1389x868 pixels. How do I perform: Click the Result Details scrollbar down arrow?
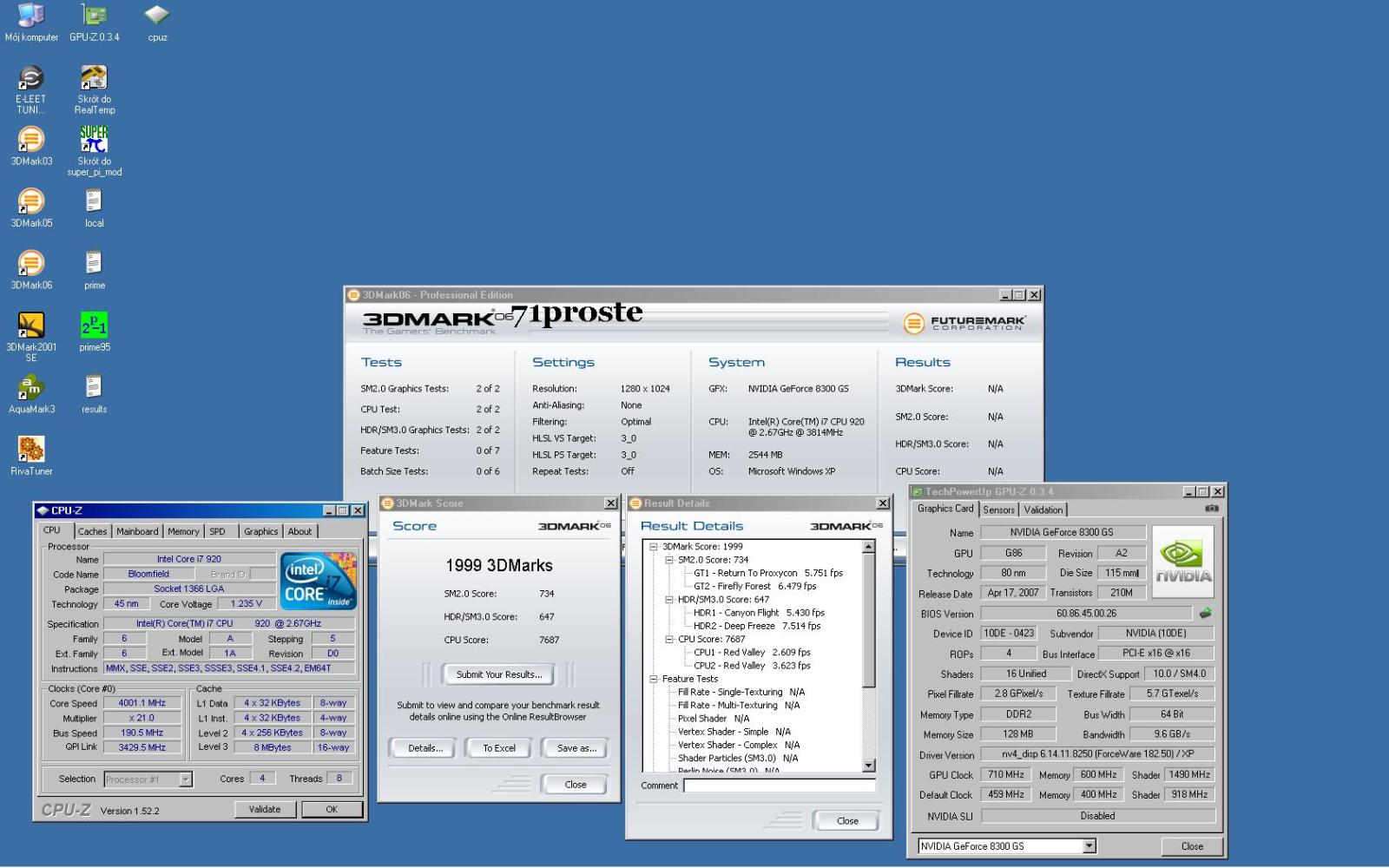(869, 766)
